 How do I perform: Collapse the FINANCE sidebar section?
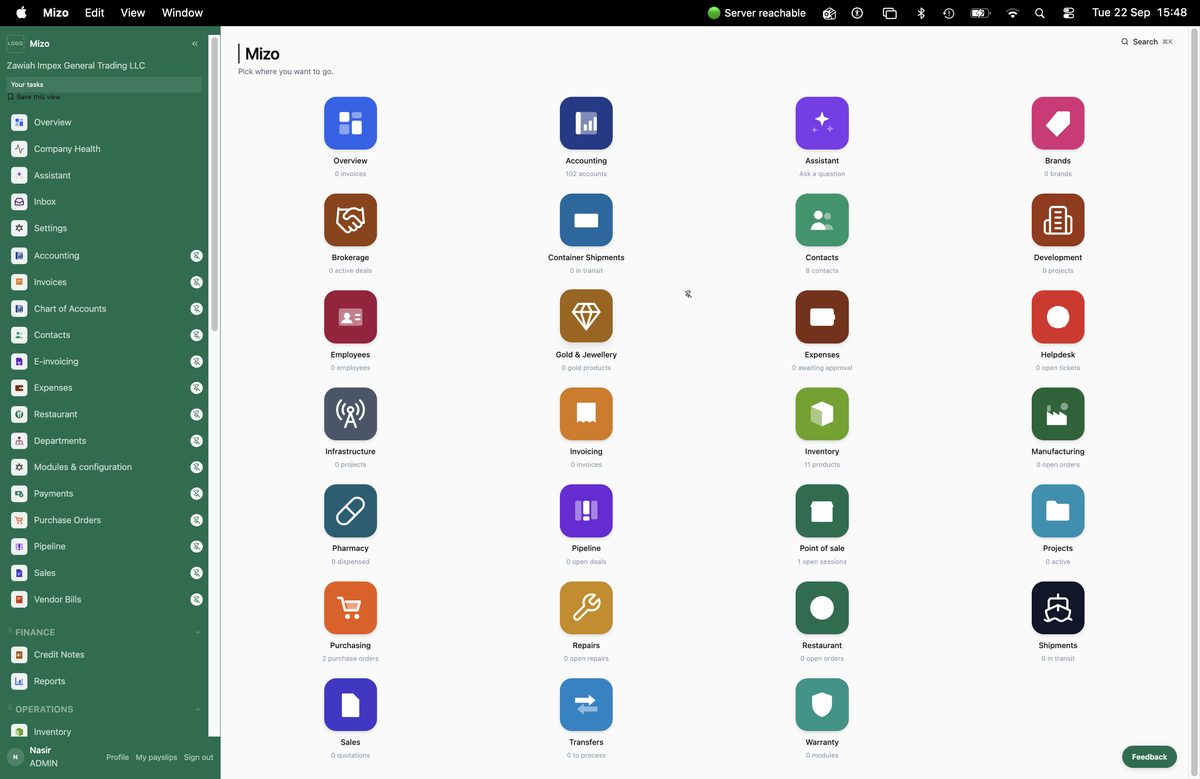point(198,632)
